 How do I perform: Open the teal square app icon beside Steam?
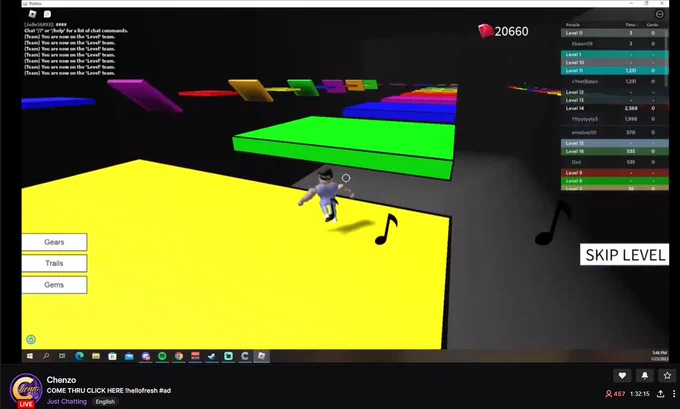pyautogui.click(x=229, y=356)
